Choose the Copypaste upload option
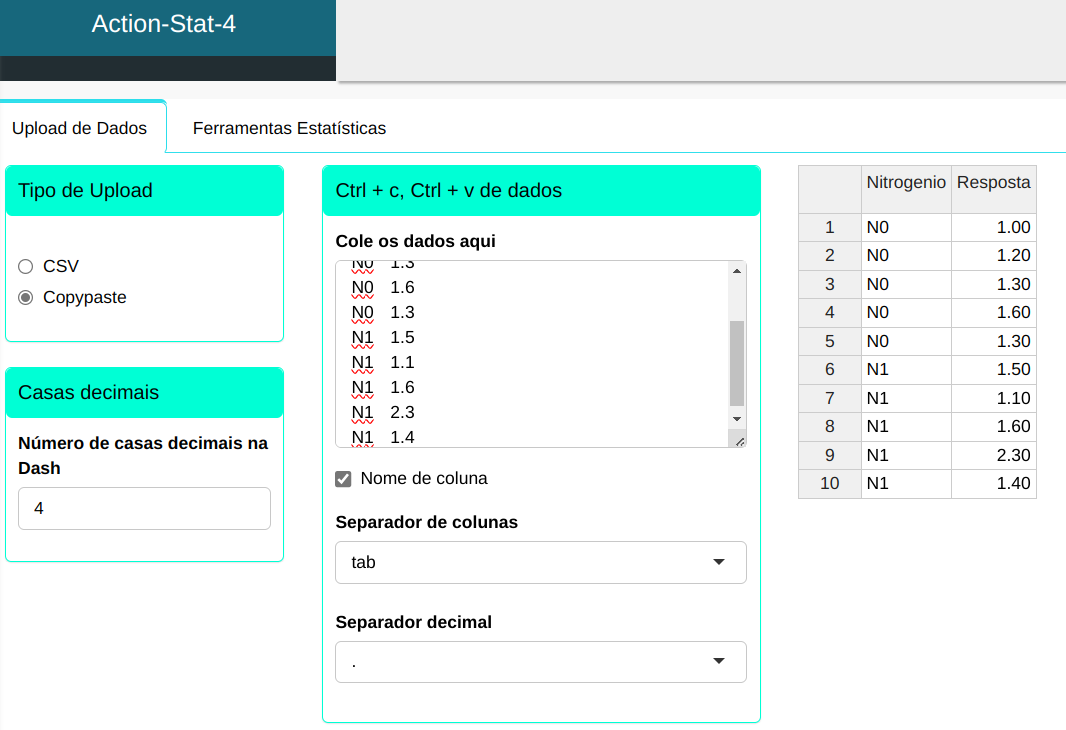This screenshot has width=1066, height=730. coord(25,298)
